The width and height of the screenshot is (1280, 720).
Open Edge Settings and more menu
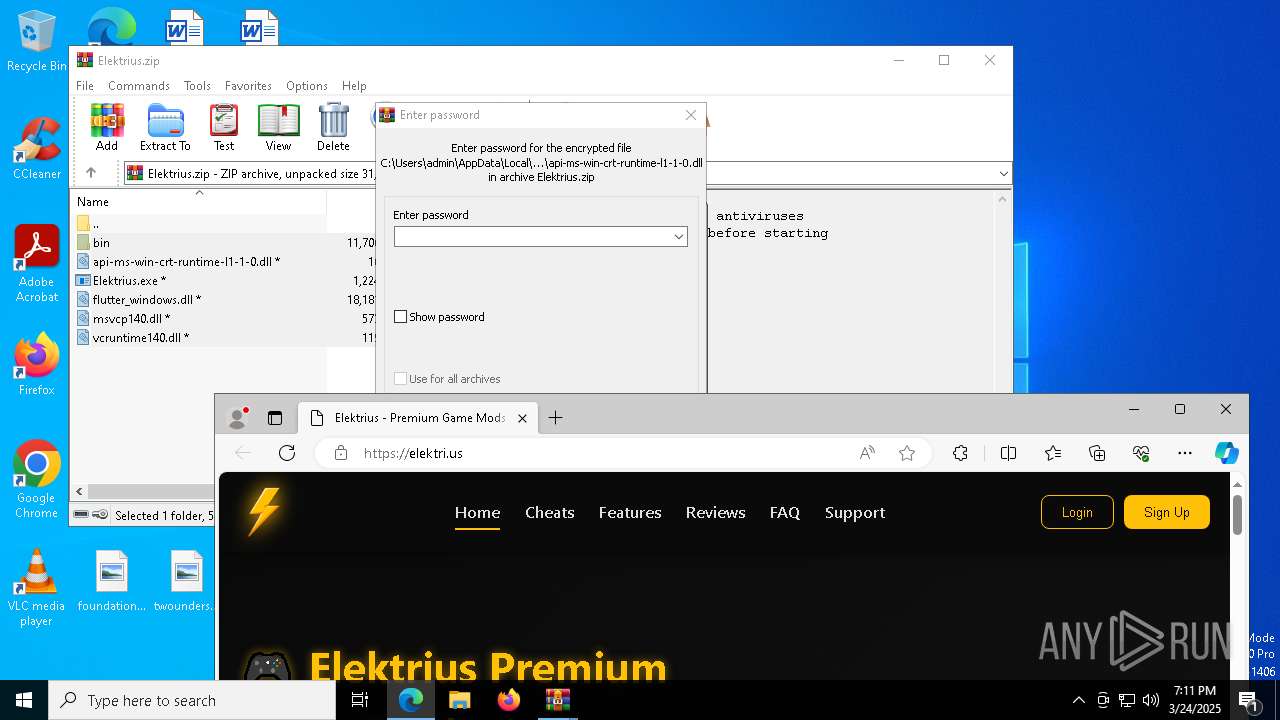coord(1185,453)
